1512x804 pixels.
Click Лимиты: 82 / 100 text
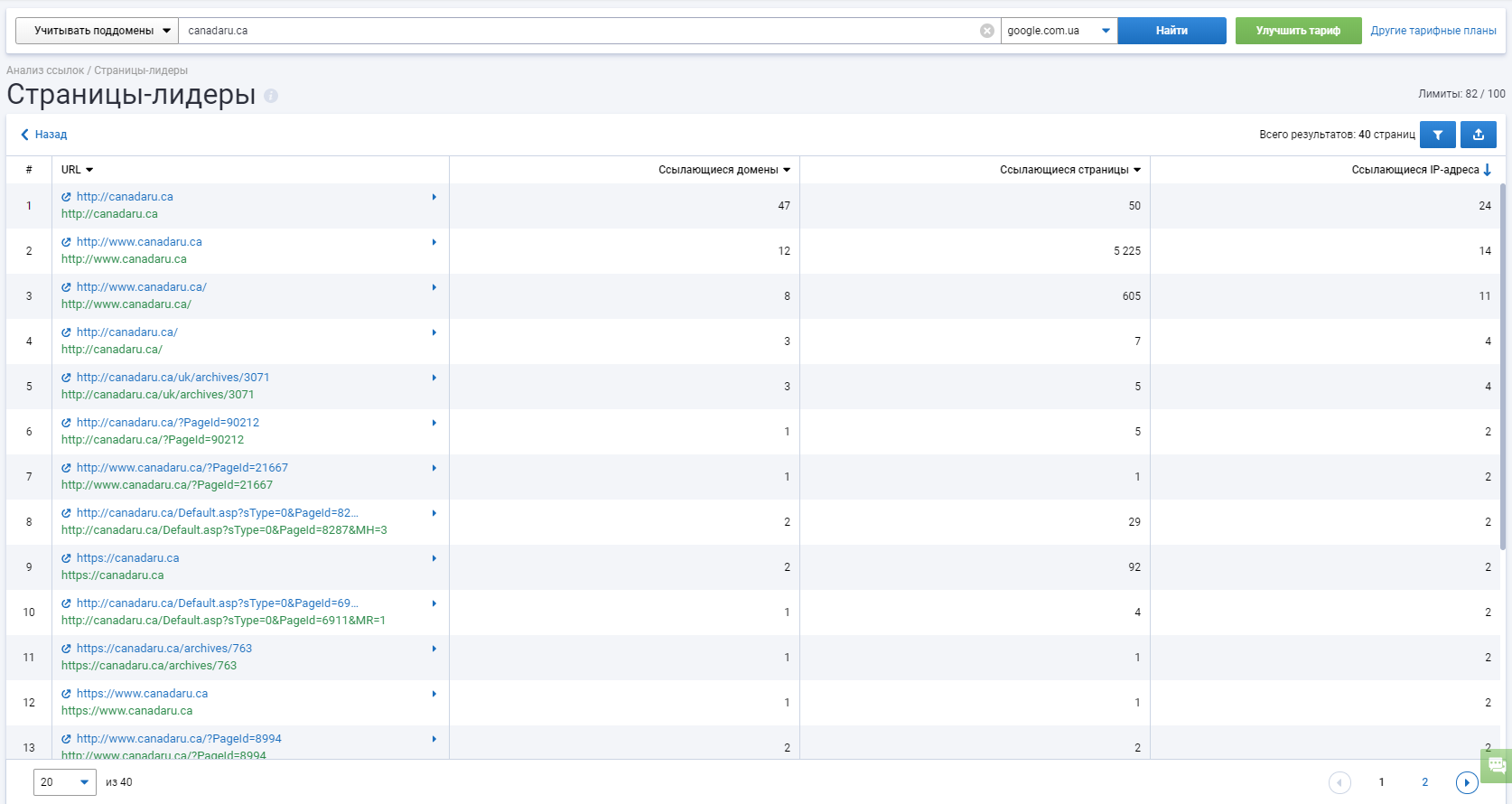[1461, 94]
